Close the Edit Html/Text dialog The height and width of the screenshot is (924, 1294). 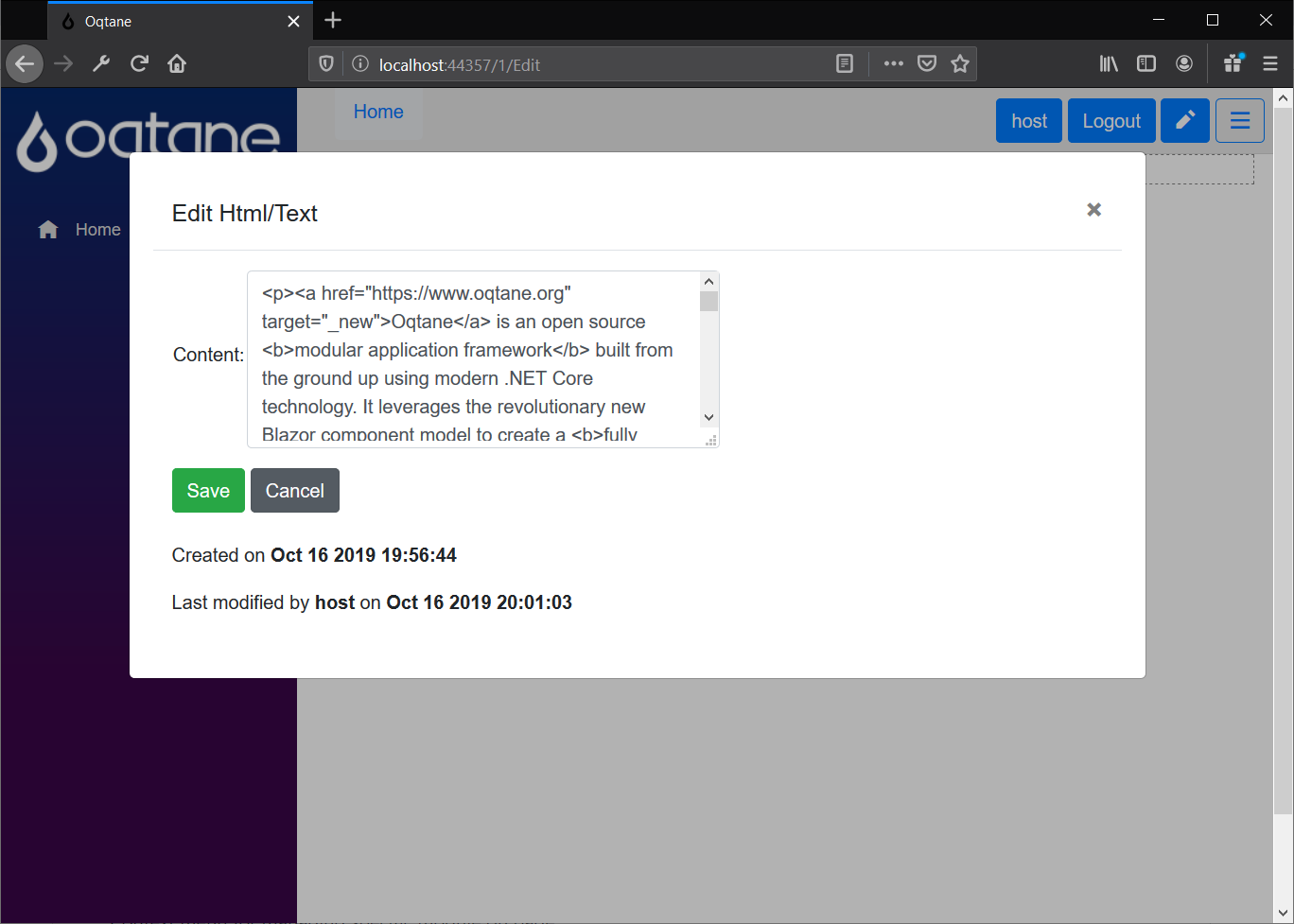click(1093, 210)
